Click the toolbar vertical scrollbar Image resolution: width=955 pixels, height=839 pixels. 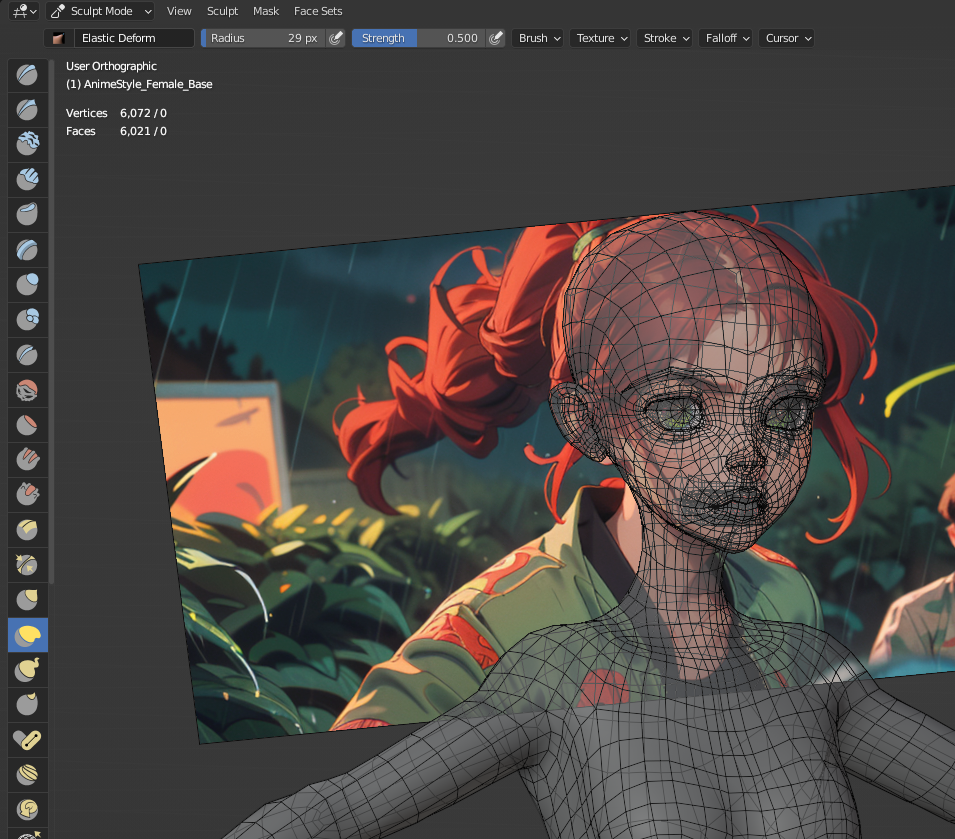[52, 321]
